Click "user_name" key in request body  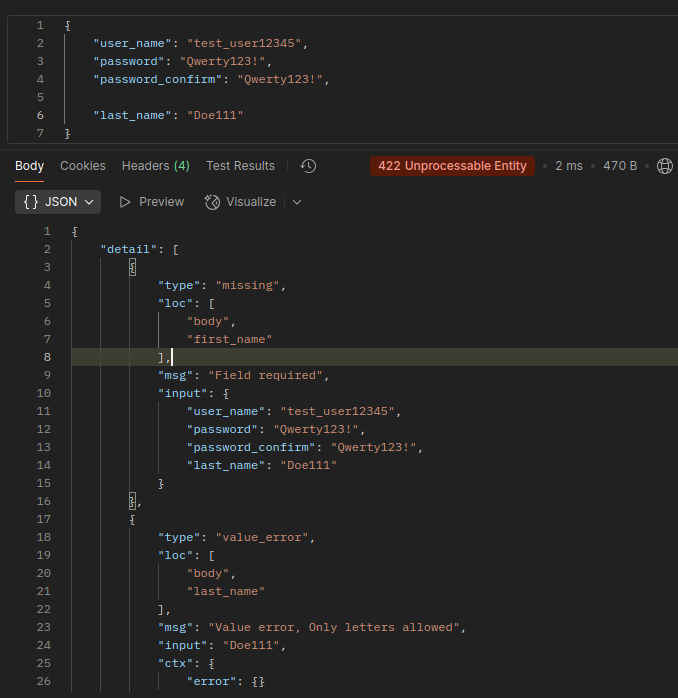132,43
